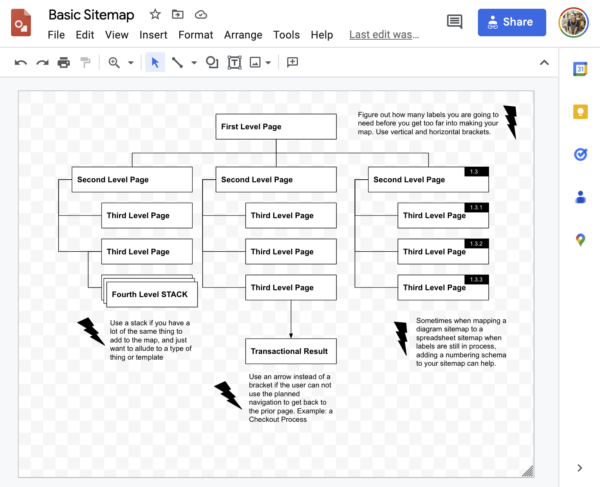Click the 'Use a stack if you have' note

click(x=150, y=340)
